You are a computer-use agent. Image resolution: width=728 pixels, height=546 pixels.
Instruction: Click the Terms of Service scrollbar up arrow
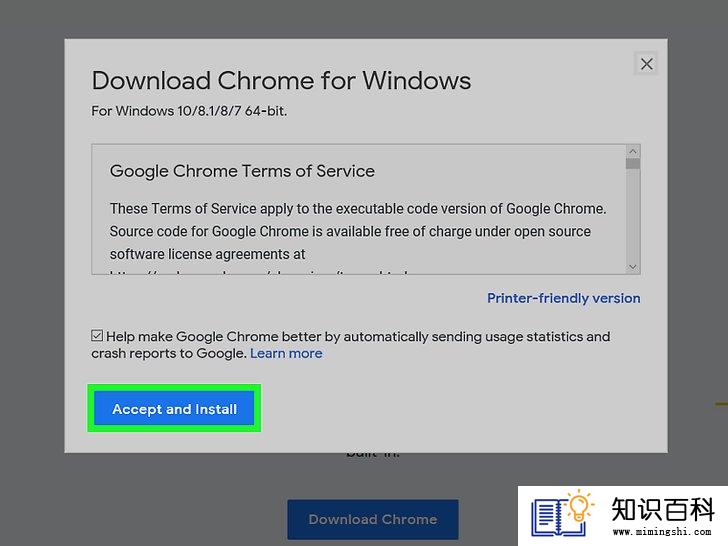coord(633,151)
